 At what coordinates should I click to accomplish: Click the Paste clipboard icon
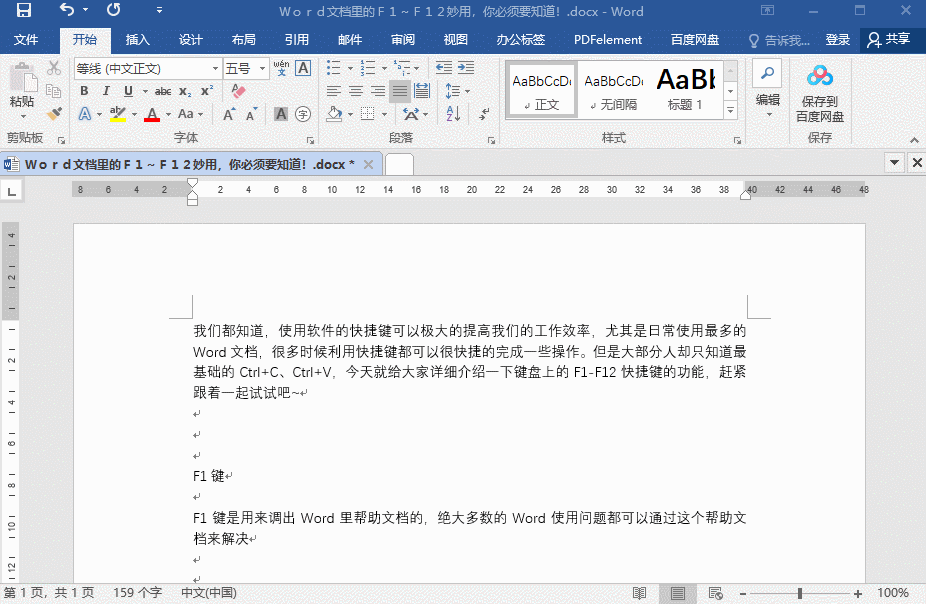[x=23, y=77]
